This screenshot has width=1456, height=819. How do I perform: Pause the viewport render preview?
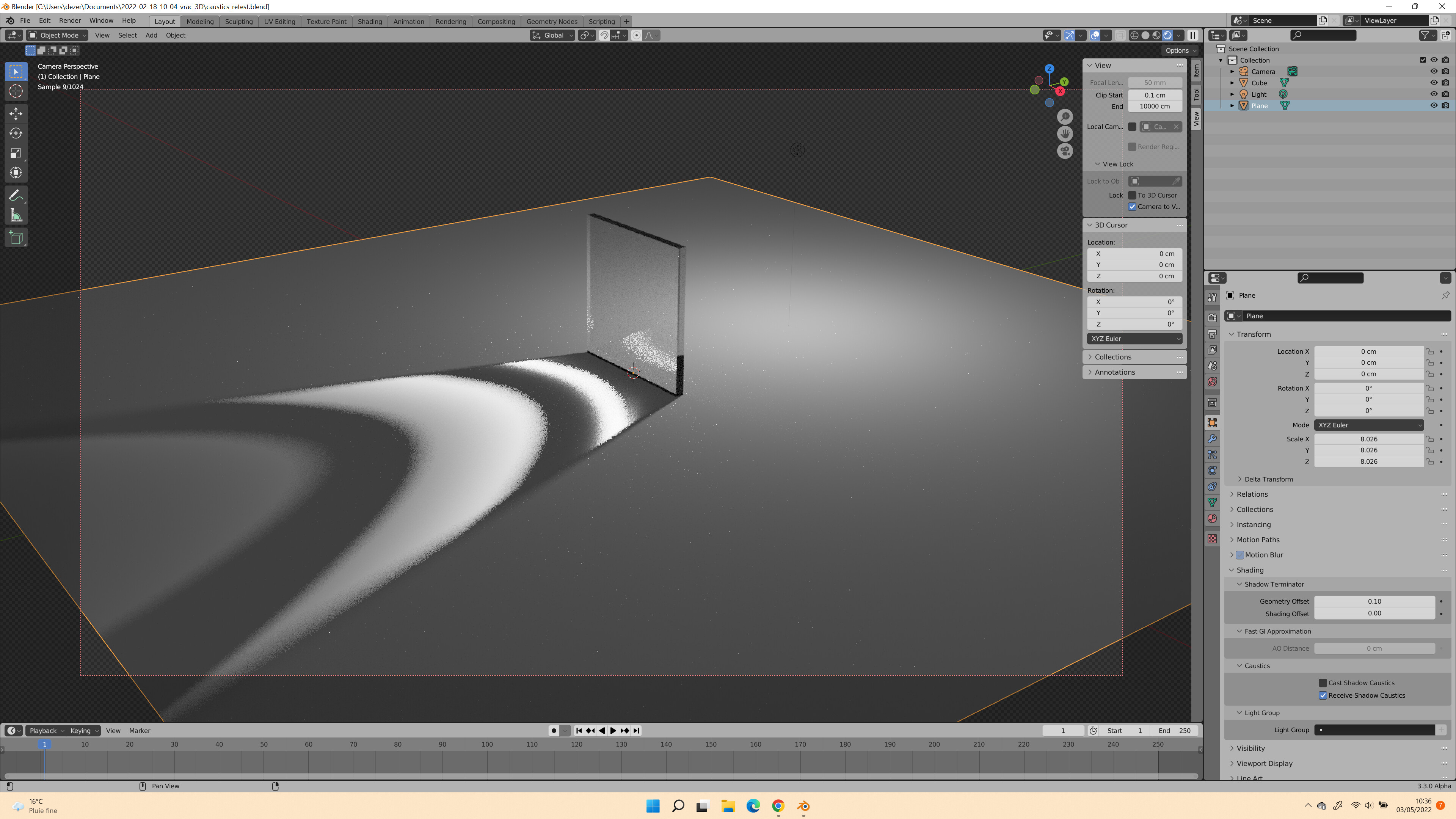1193,35
